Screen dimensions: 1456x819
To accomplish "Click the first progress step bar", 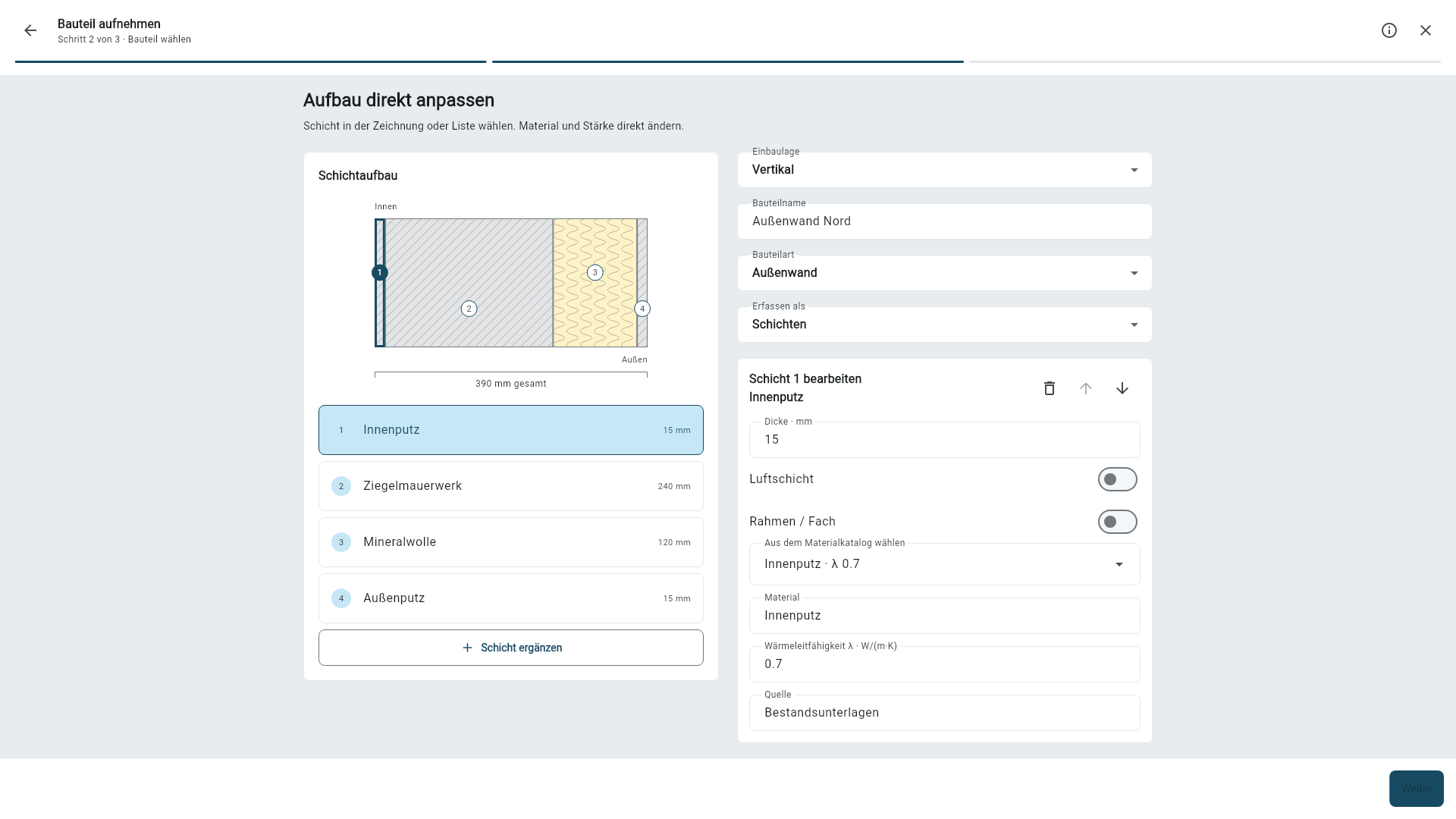I will 250,61.
